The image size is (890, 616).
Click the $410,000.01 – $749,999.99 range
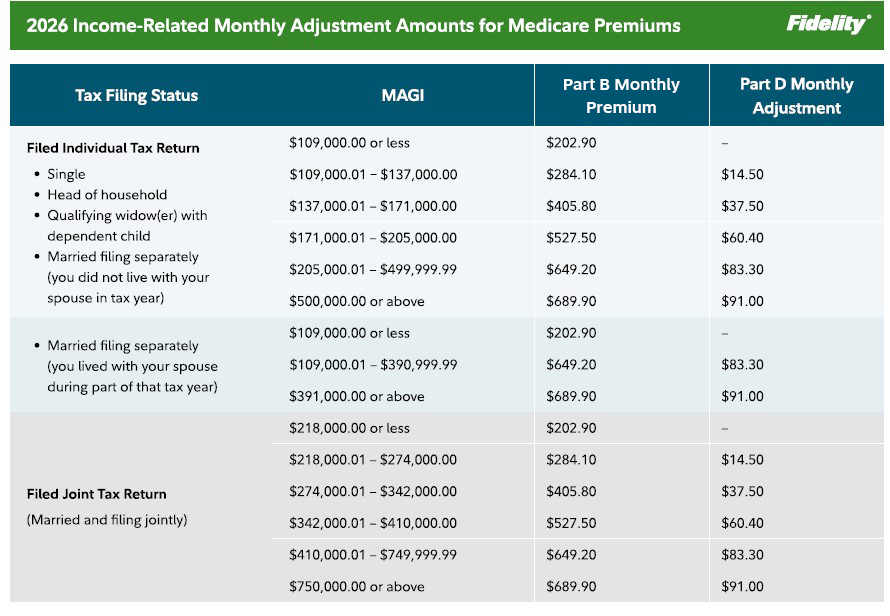pos(373,555)
